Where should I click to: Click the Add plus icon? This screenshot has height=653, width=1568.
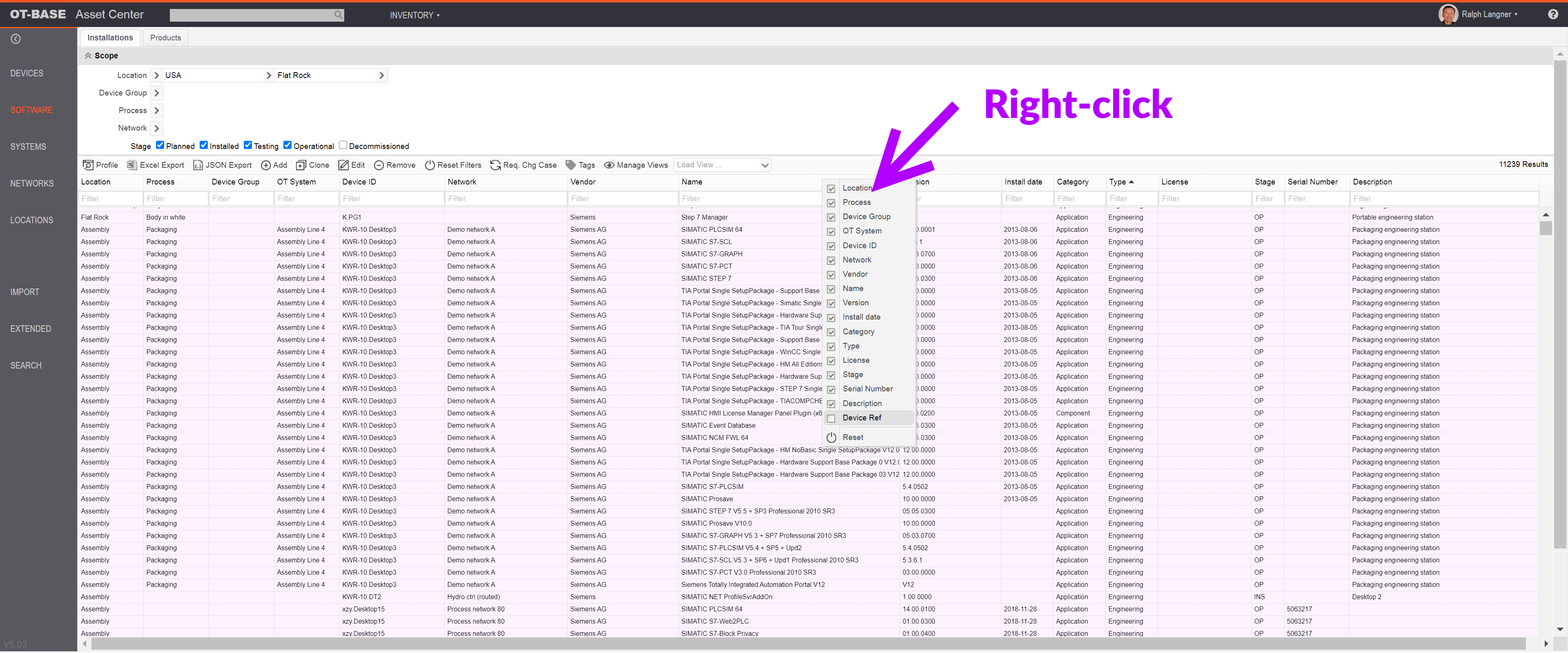point(265,165)
